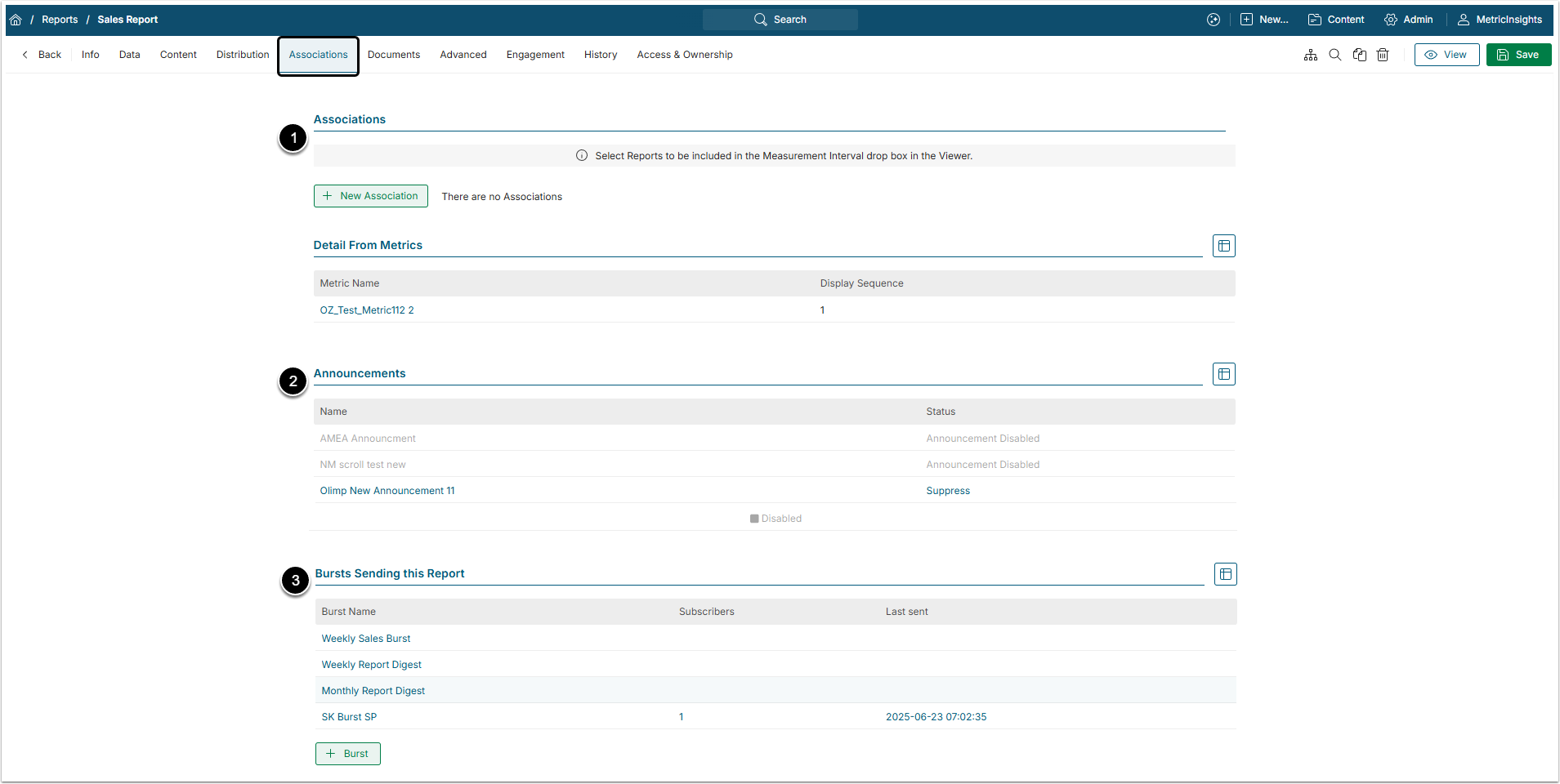Click the New Association button
The width and height of the screenshot is (1560, 784).
370,196
